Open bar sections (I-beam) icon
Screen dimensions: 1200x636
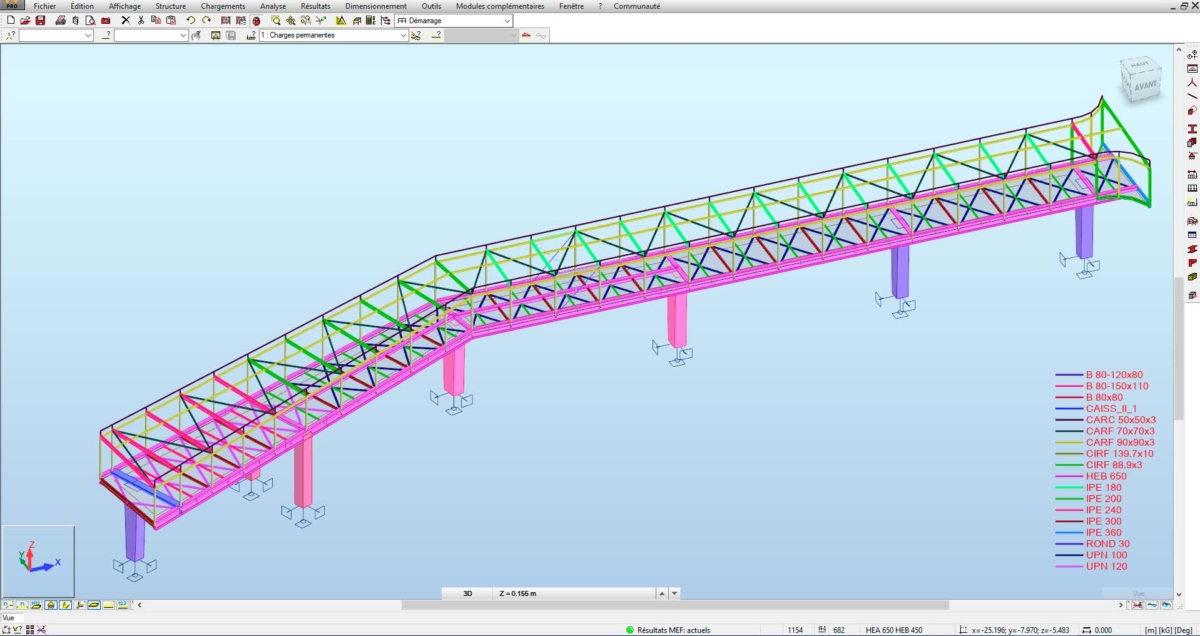[x=1192, y=129]
